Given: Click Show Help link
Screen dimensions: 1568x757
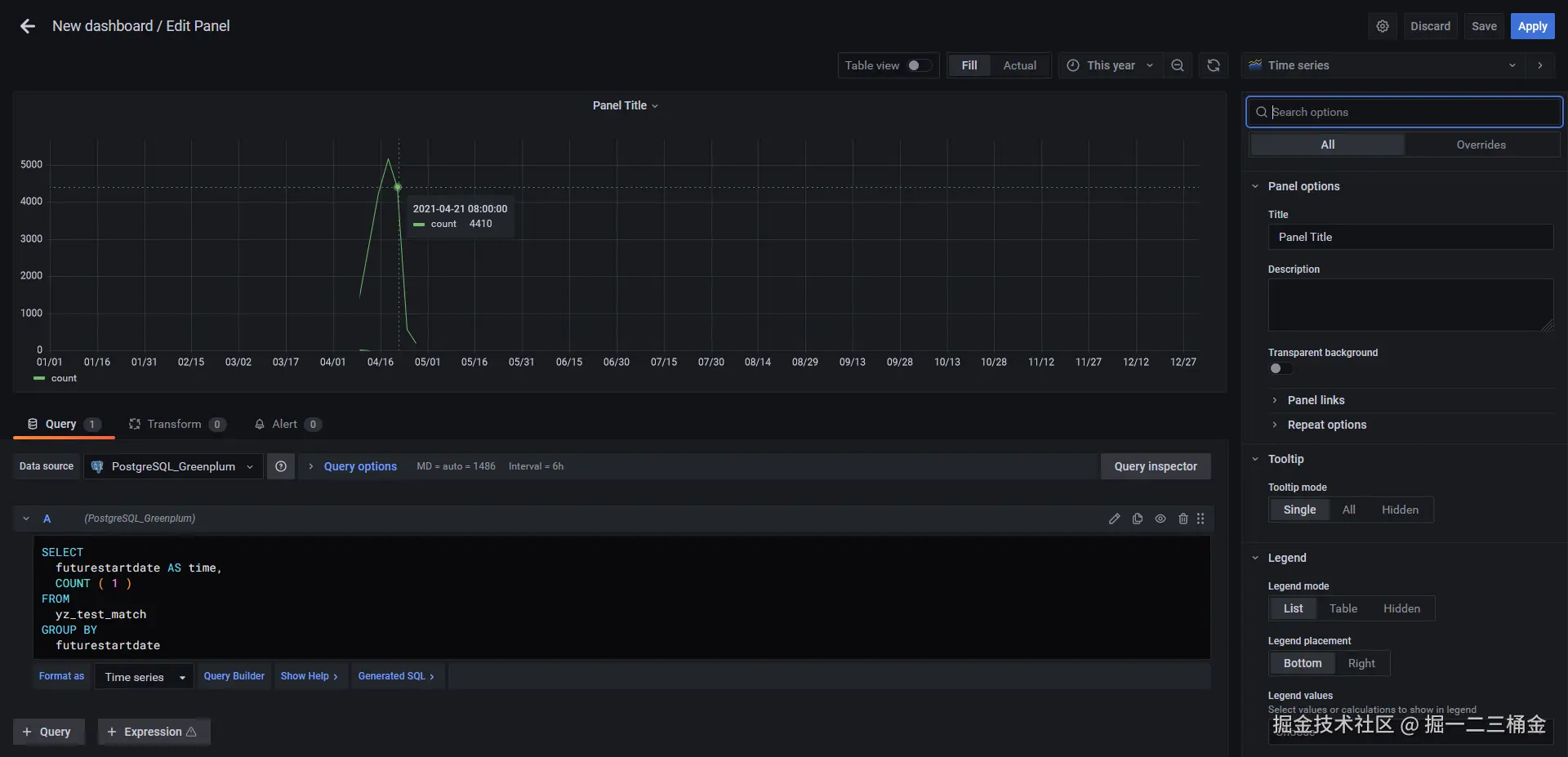Looking at the screenshot, I should tap(309, 676).
